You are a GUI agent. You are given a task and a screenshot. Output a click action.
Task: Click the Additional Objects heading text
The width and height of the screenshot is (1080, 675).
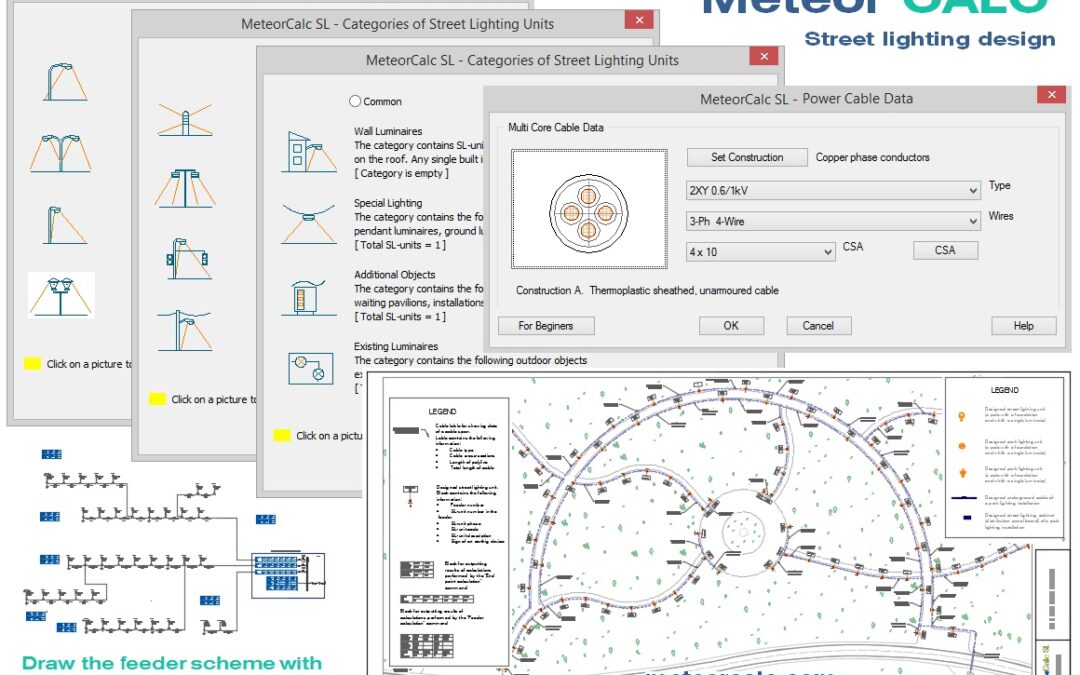point(395,275)
